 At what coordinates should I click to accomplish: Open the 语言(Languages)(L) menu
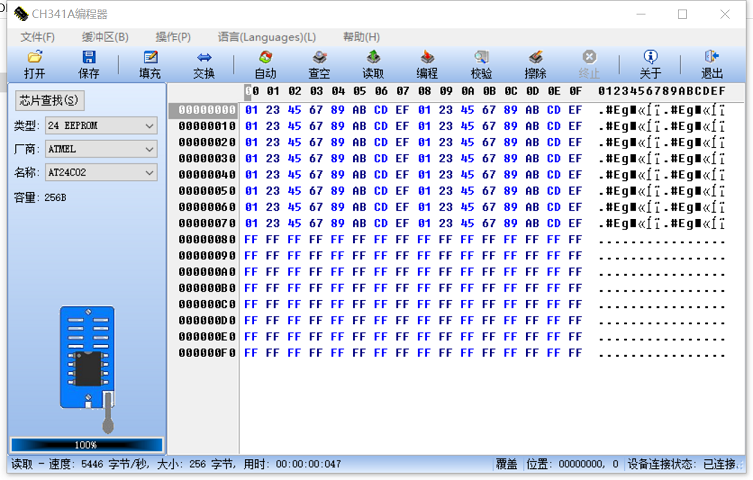click(x=267, y=37)
